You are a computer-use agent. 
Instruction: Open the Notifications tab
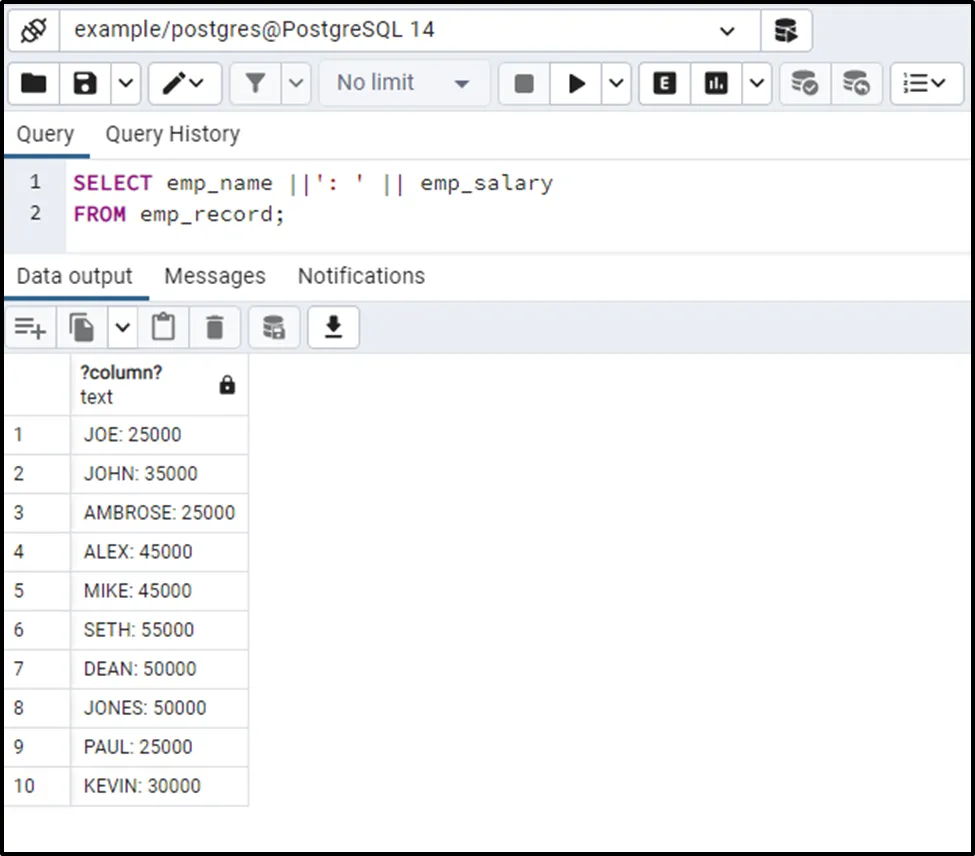coord(361,276)
